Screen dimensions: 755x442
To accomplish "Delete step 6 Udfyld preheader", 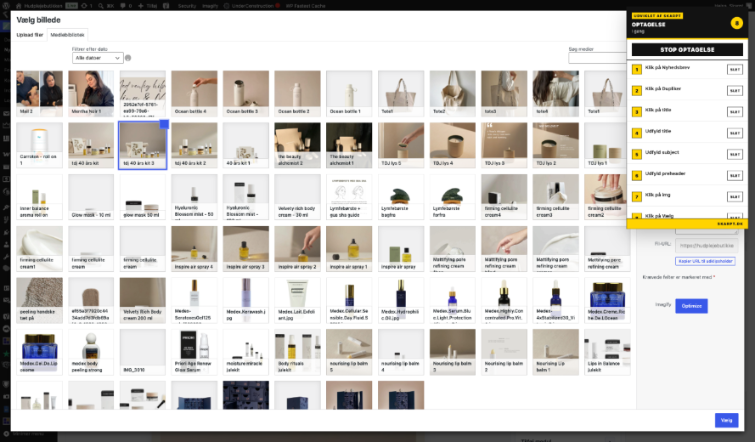I will pos(735,175).
